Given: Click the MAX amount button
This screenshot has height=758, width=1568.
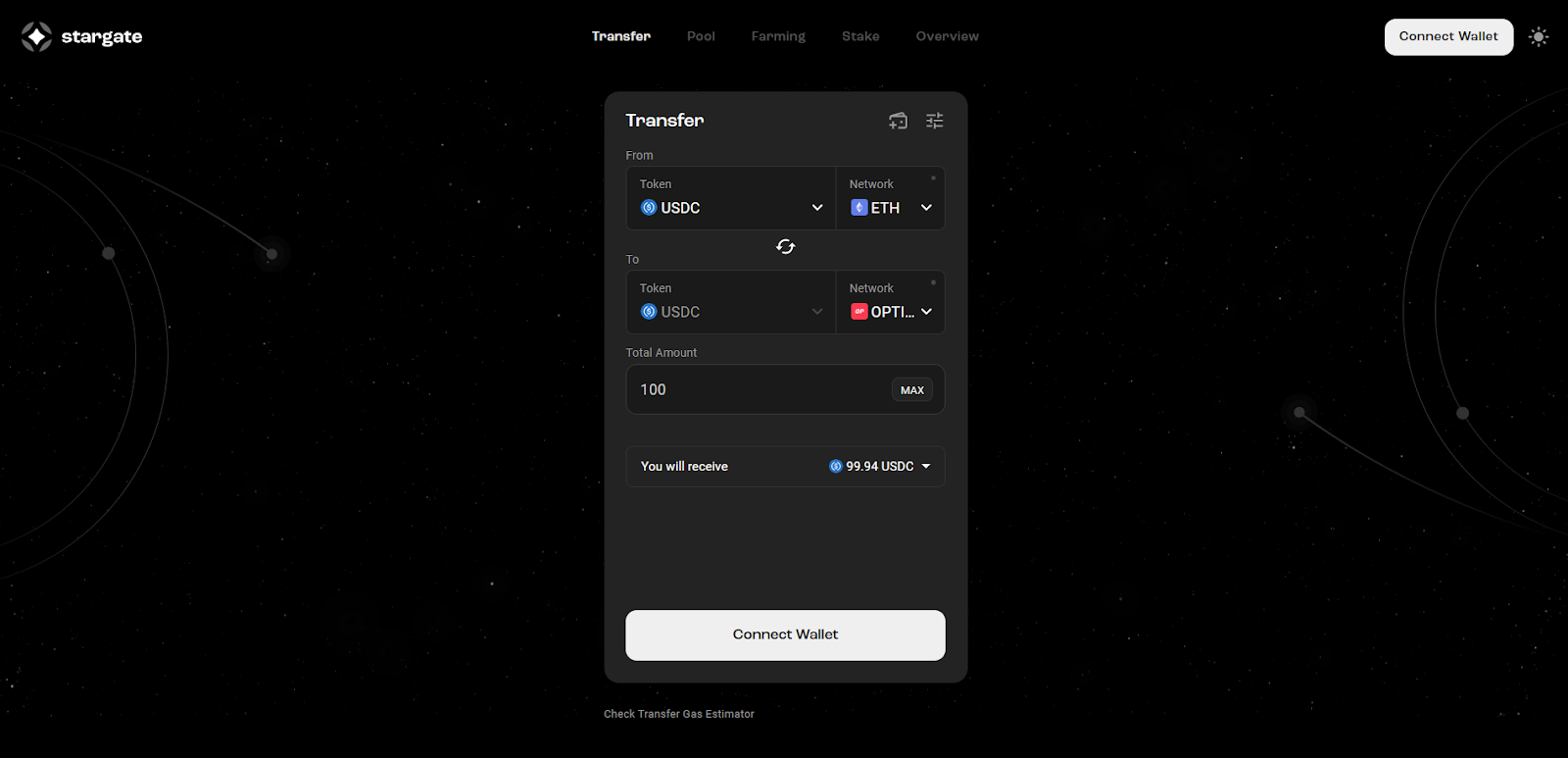Looking at the screenshot, I should tap(912, 390).
